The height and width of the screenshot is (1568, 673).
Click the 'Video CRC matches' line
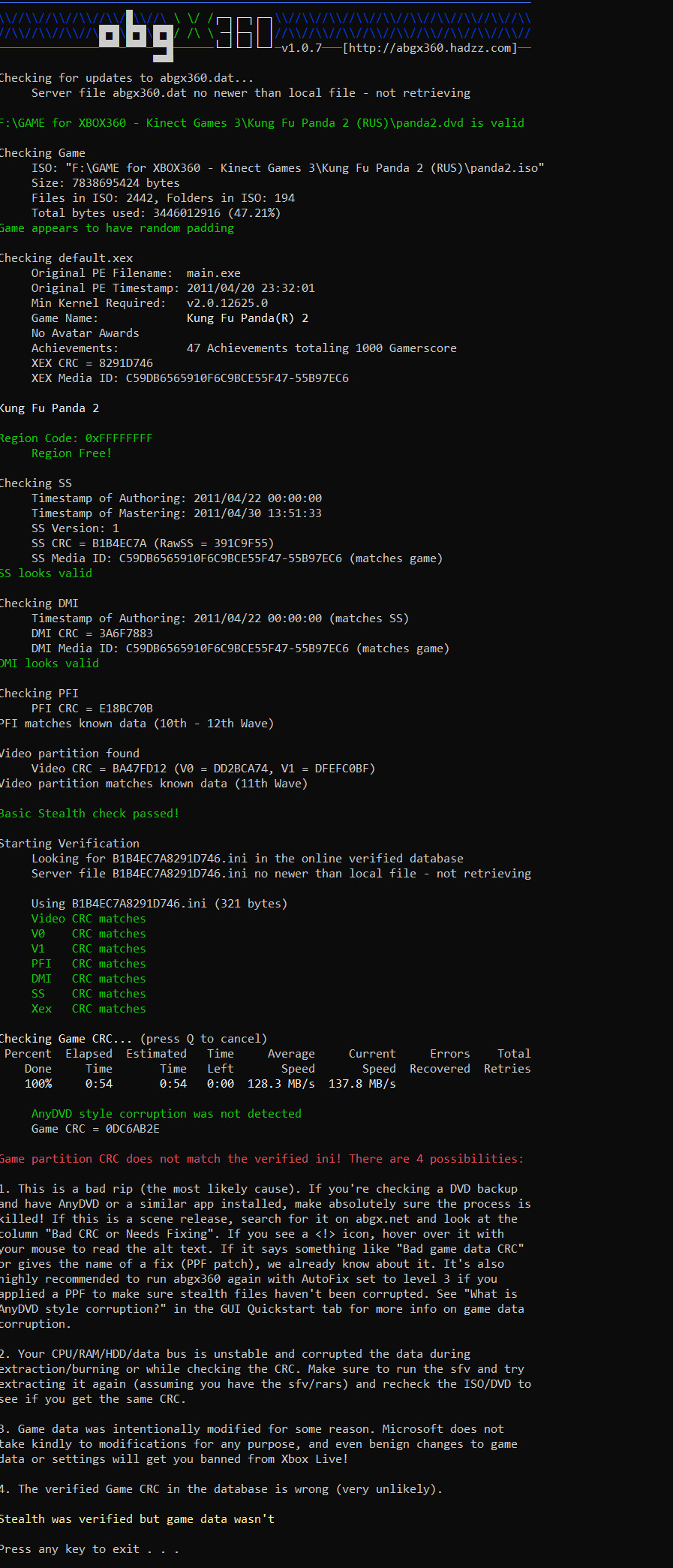[89, 919]
